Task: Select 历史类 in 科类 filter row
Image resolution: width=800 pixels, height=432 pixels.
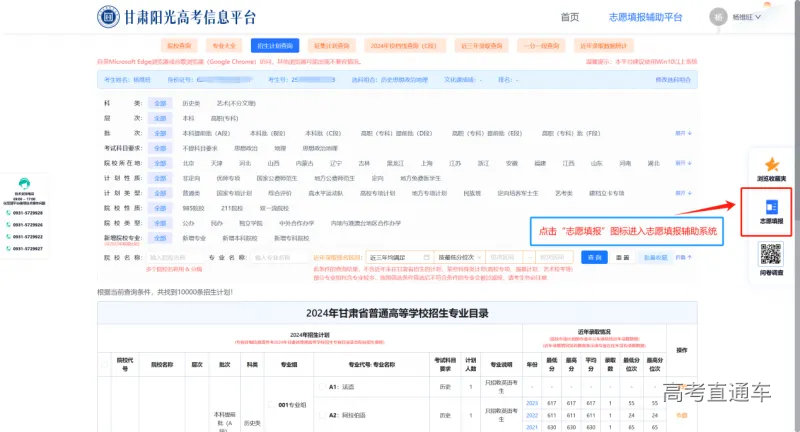Action: coord(191,104)
